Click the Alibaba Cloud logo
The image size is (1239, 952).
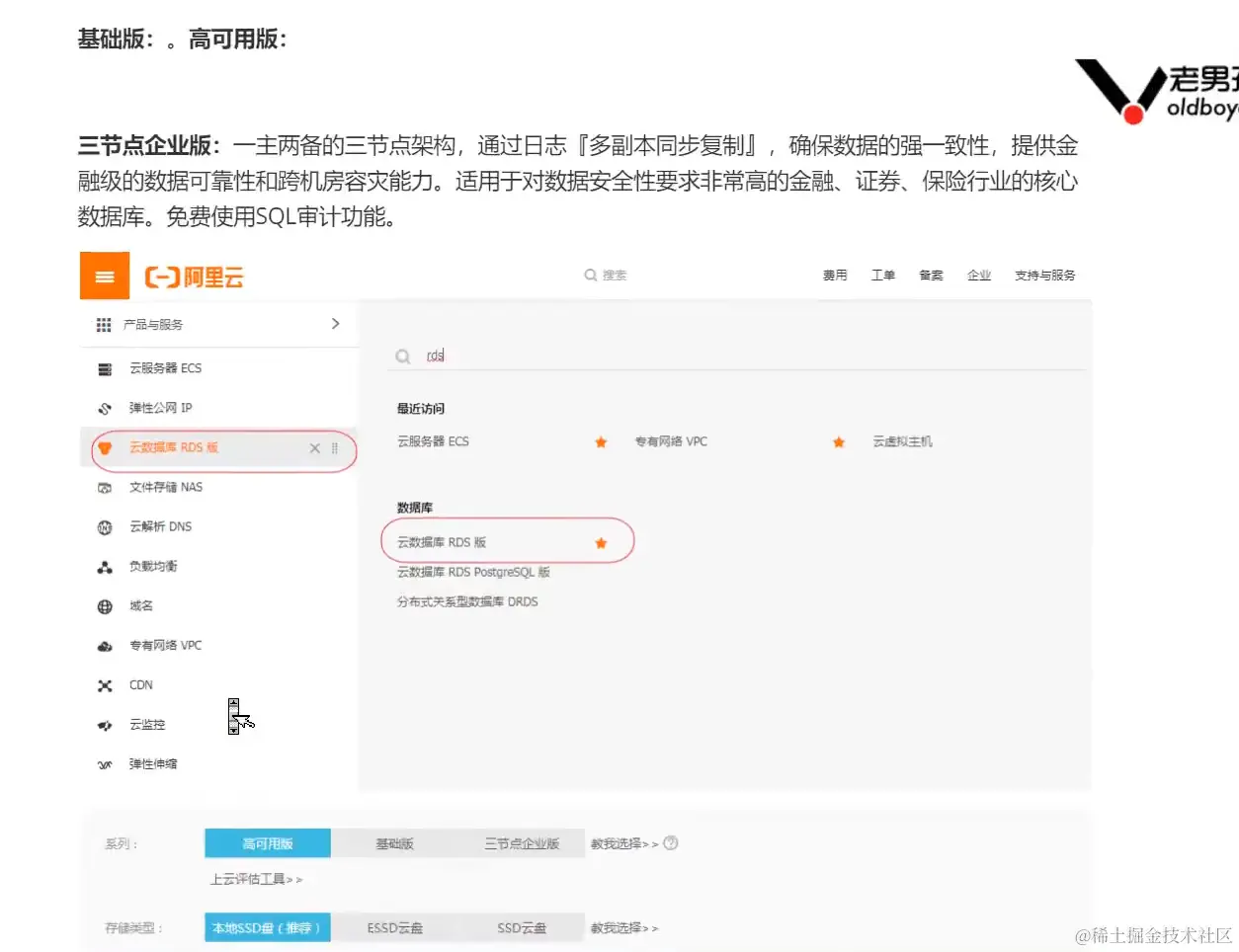(x=194, y=277)
